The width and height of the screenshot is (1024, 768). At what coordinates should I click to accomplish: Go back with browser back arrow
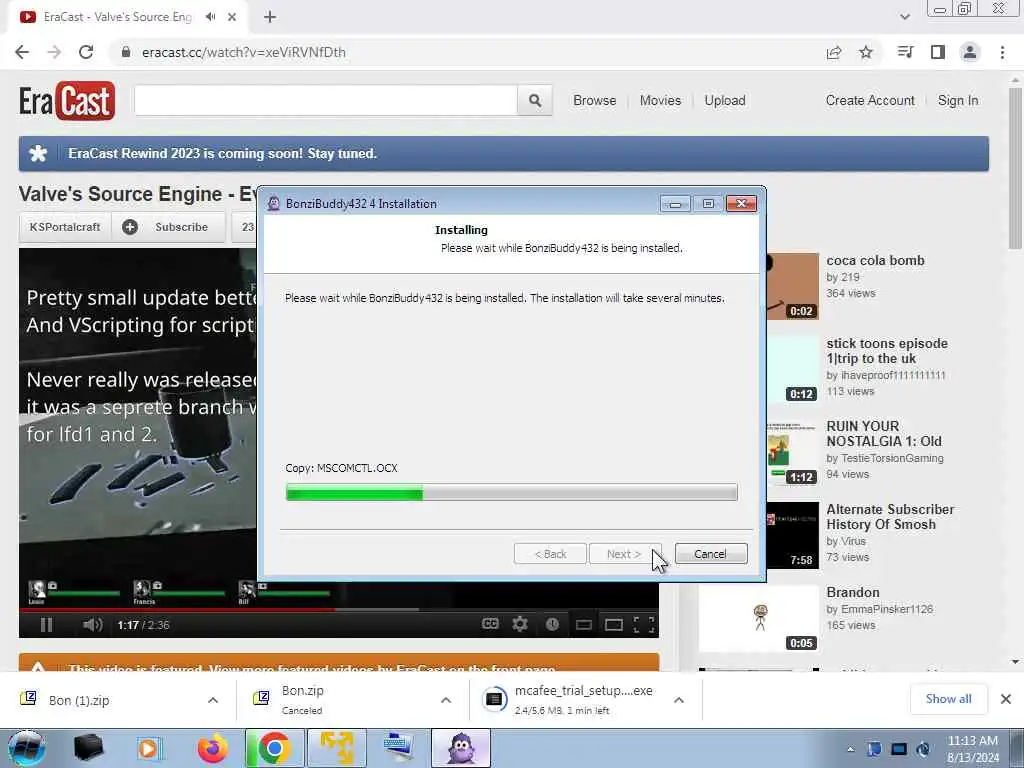click(x=22, y=52)
